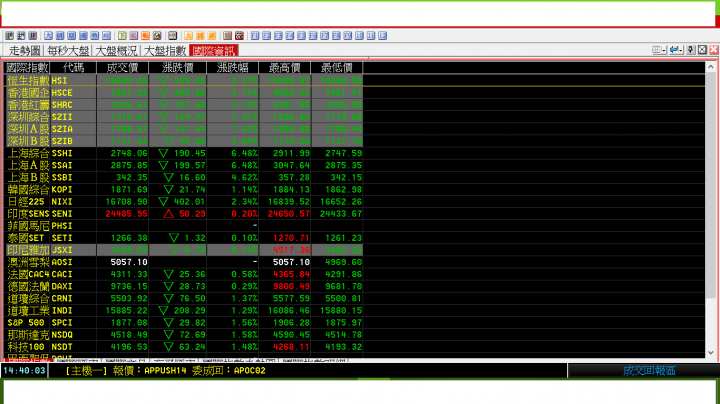Click the F3 toolbar icon

click(278, 36)
